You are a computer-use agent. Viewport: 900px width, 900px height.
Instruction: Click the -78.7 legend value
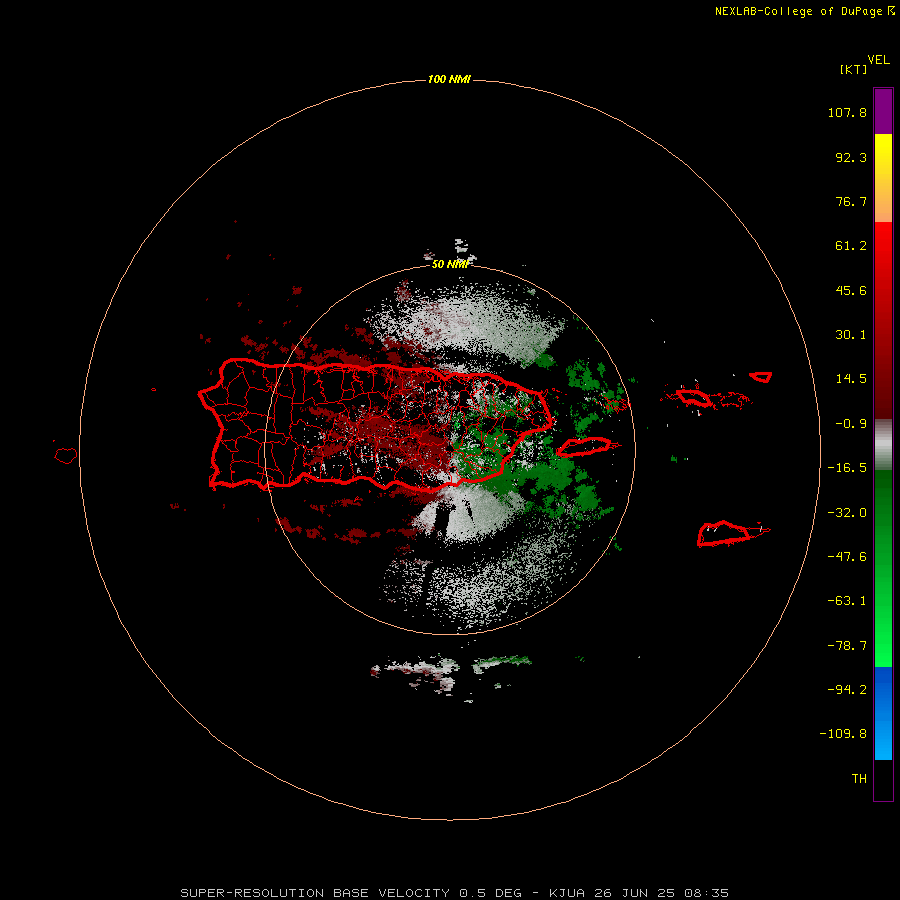[x=847, y=646]
